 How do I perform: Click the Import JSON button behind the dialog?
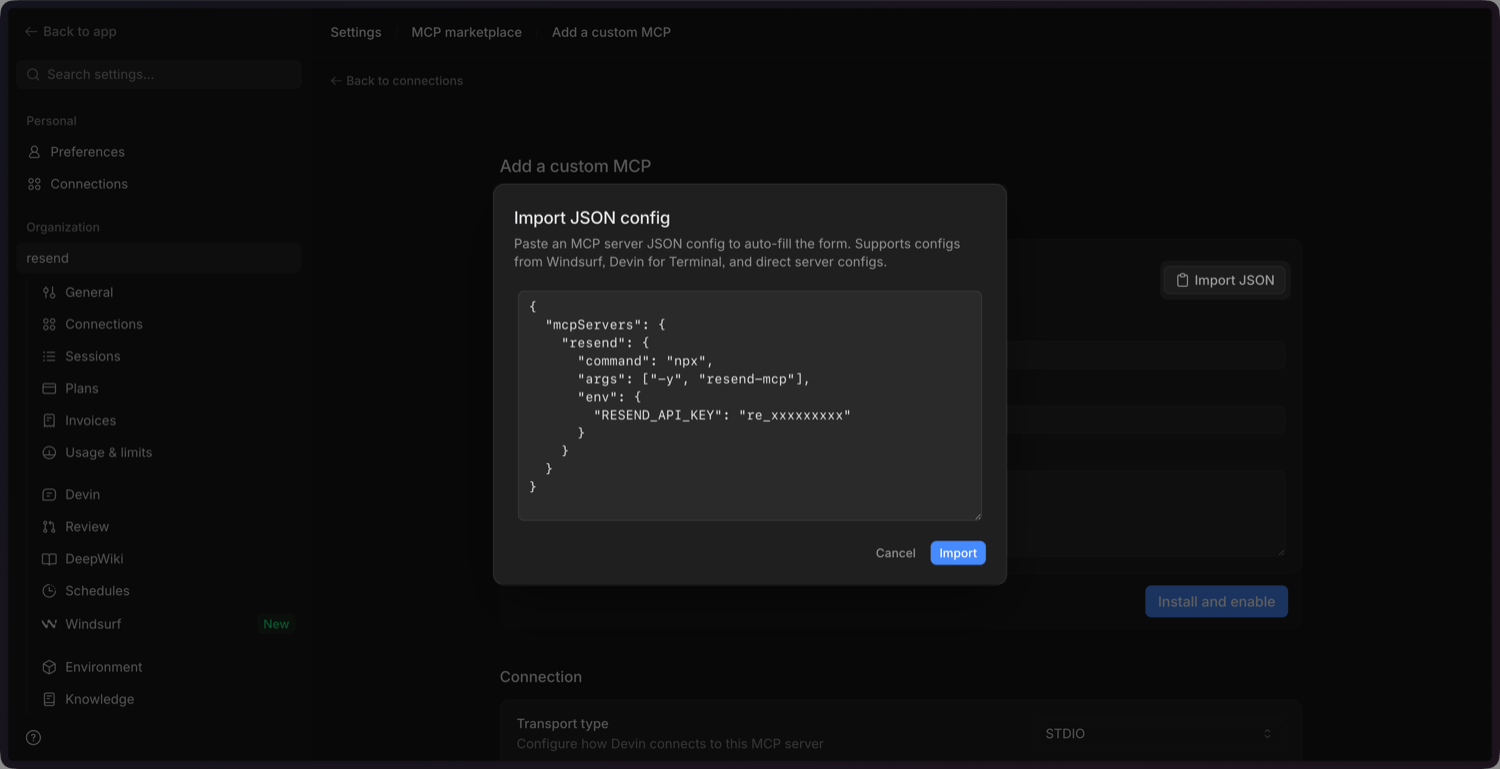coord(1225,280)
